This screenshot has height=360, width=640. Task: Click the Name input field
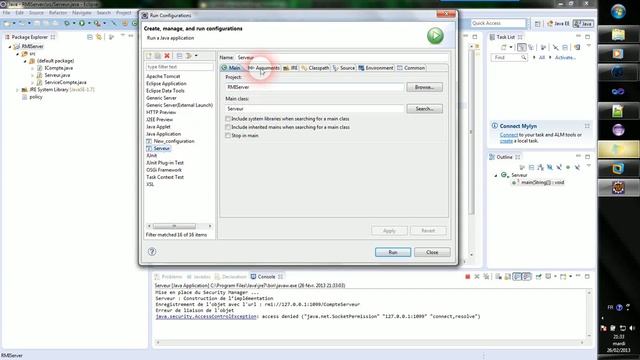pos(342,58)
